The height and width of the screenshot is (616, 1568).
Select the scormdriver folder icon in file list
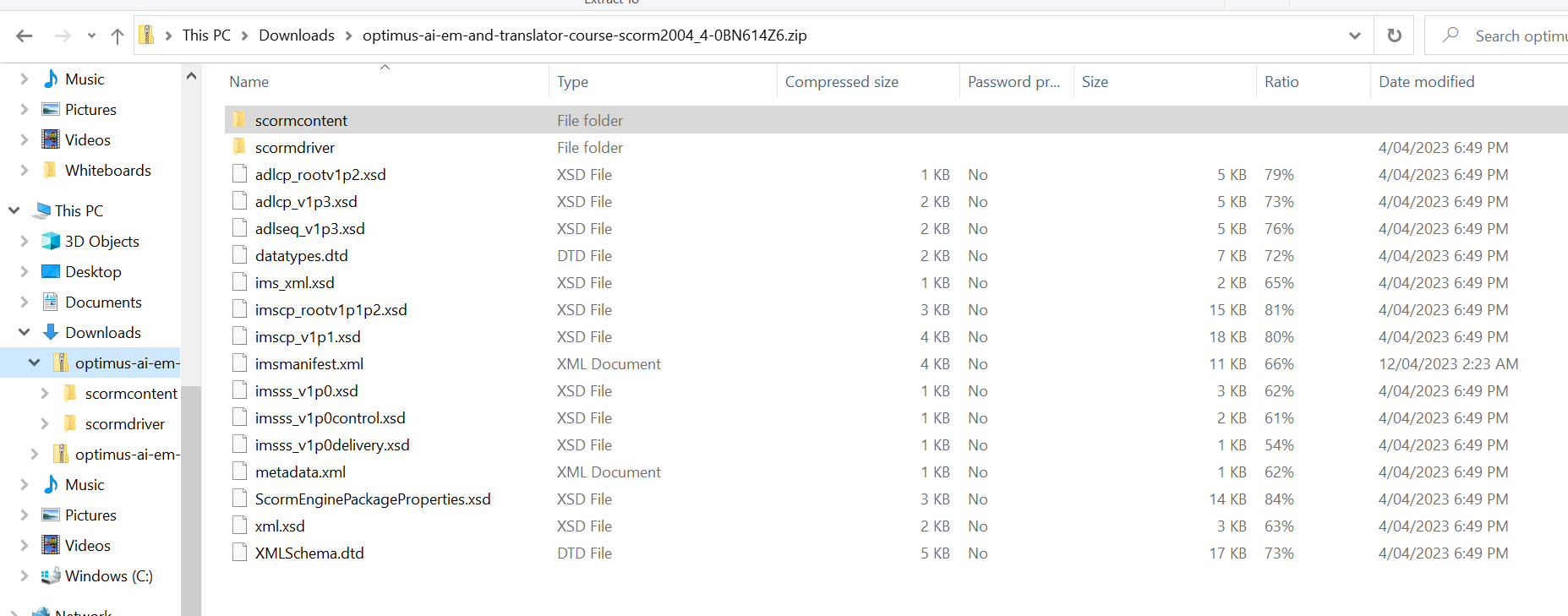coord(239,146)
